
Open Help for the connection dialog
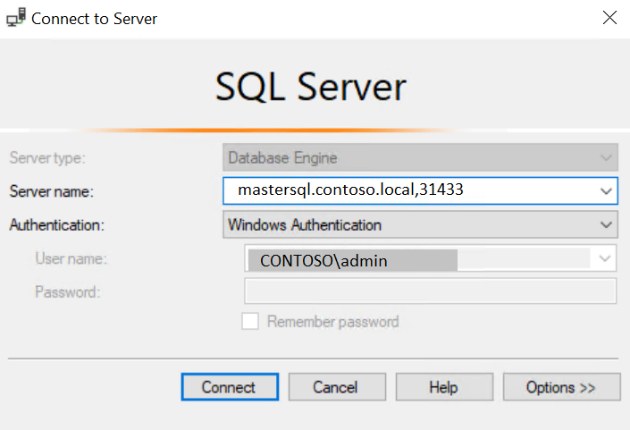[444, 387]
